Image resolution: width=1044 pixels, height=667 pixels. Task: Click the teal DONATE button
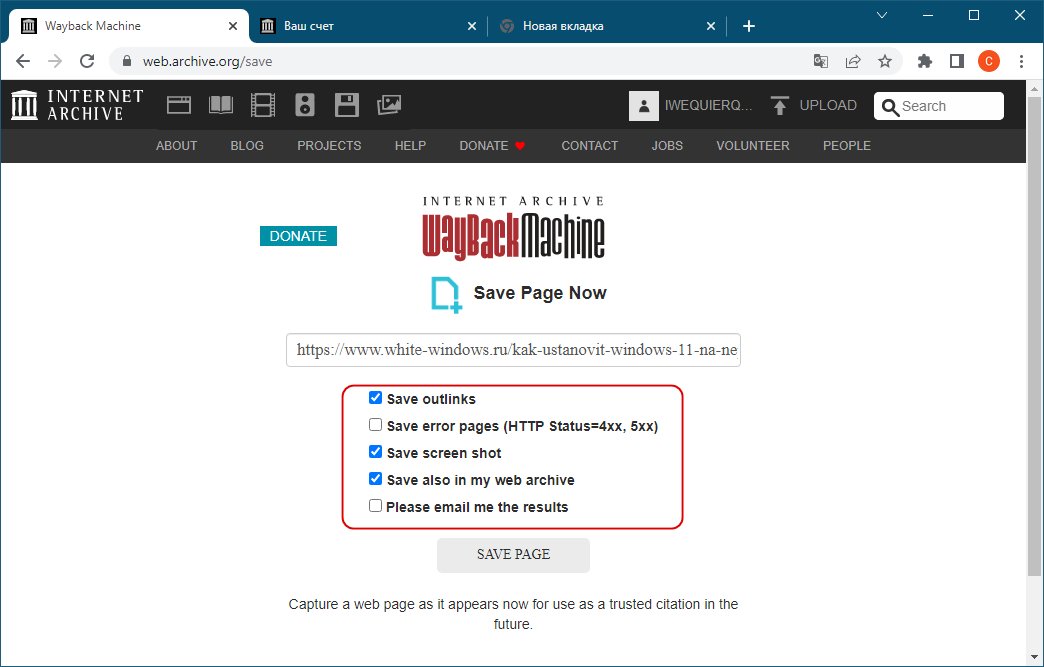(298, 236)
